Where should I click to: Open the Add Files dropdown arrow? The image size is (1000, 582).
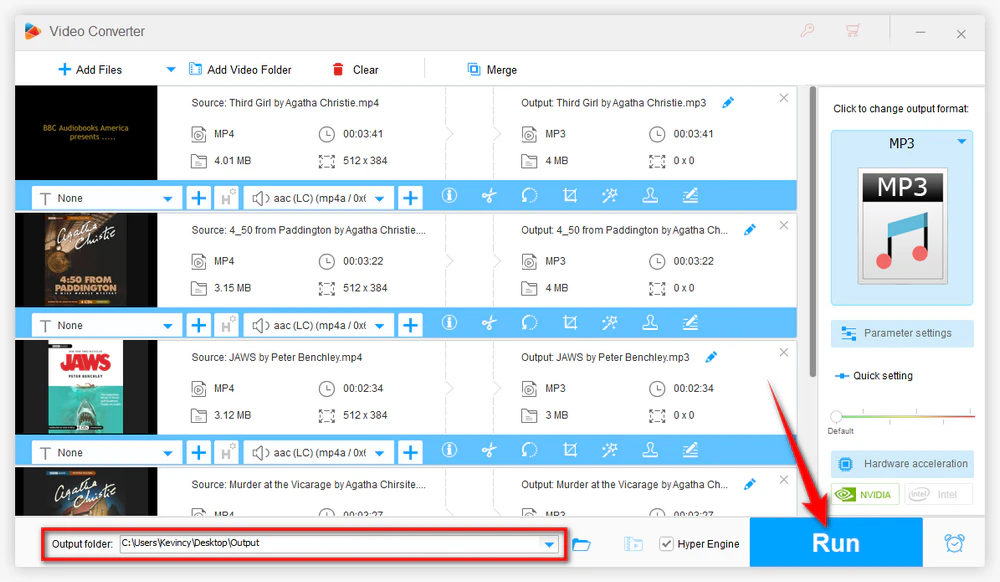pyautogui.click(x=170, y=69)
